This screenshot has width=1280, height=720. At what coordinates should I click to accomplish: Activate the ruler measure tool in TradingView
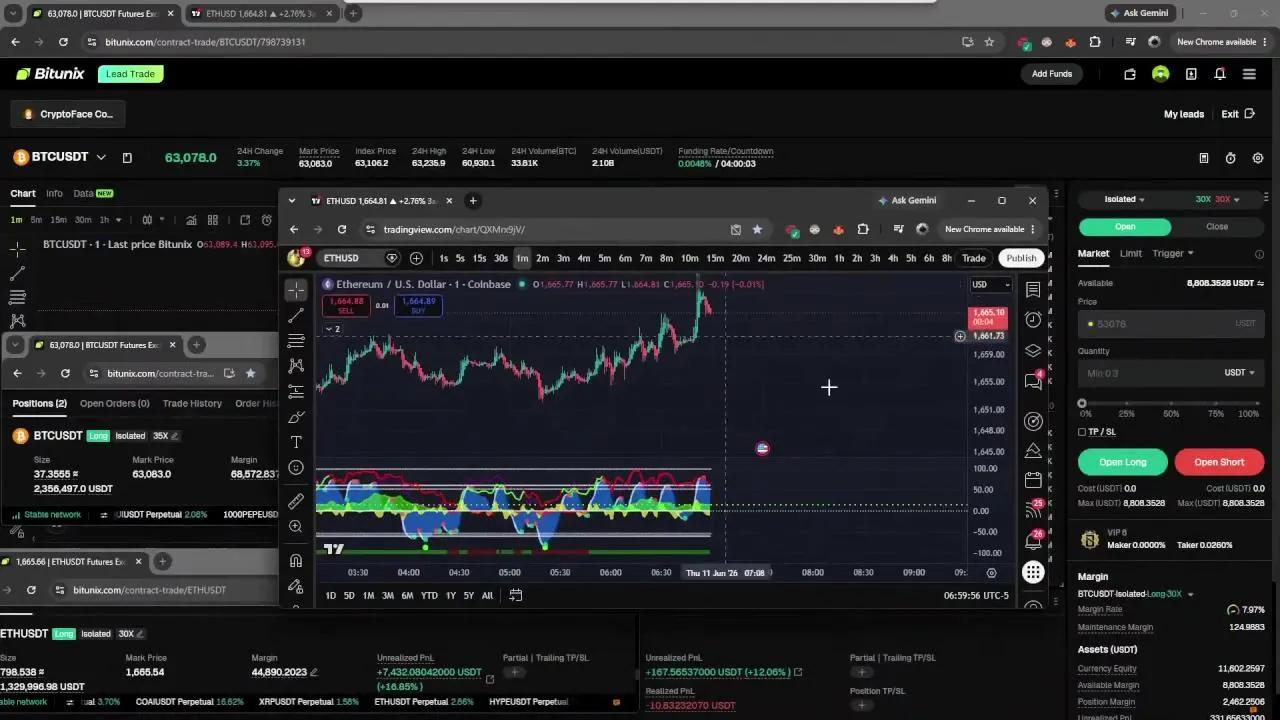296,501
